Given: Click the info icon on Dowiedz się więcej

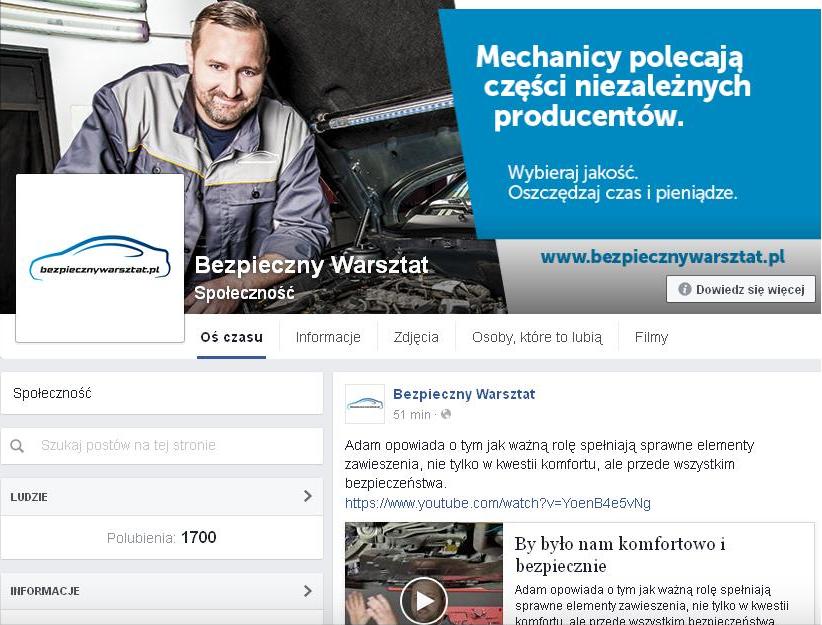Looking at the screenshot, I should pyautogui.click(x=684, y=289).
